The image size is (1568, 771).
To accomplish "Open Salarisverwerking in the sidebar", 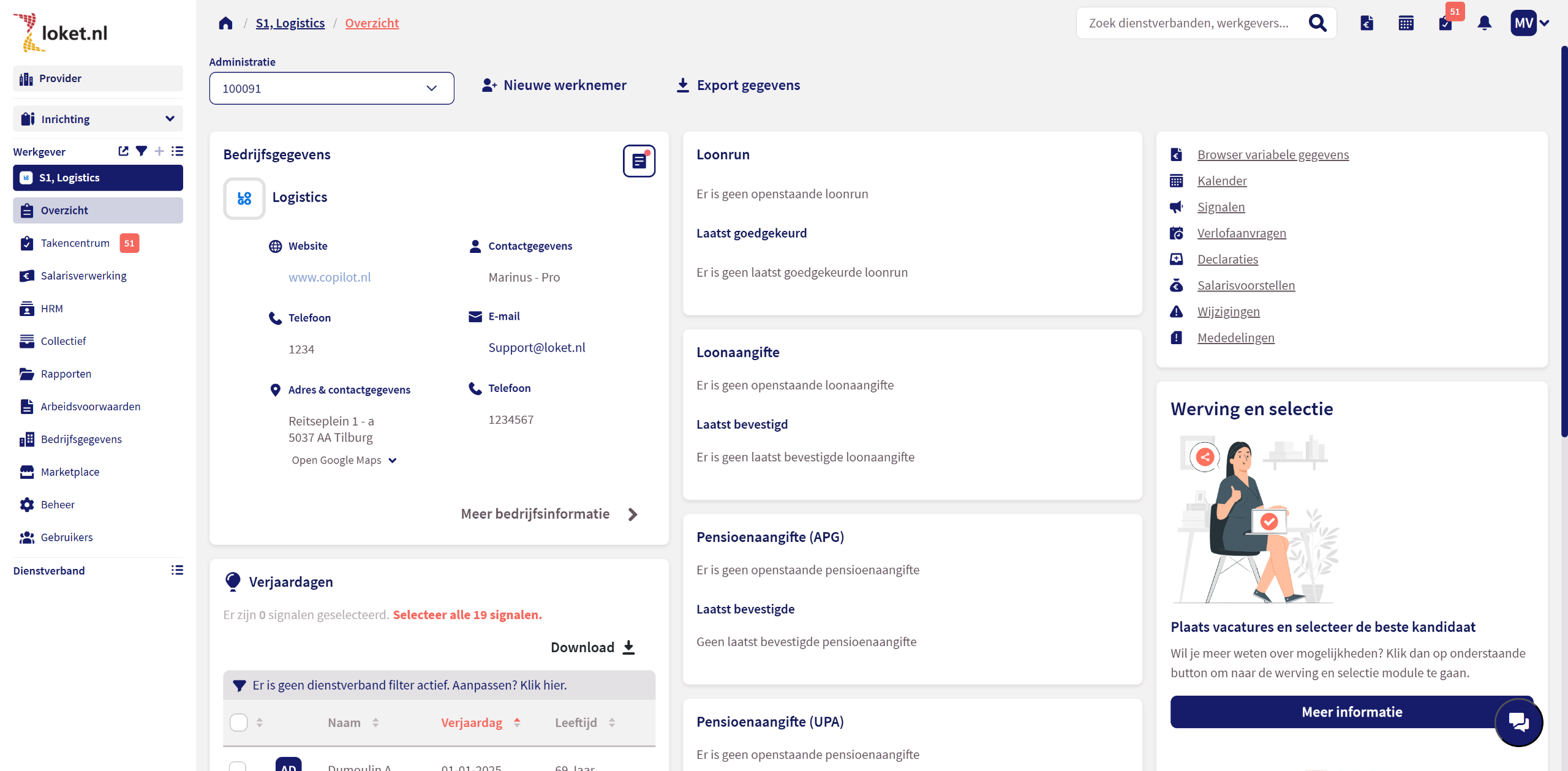I will click(83, 276).
